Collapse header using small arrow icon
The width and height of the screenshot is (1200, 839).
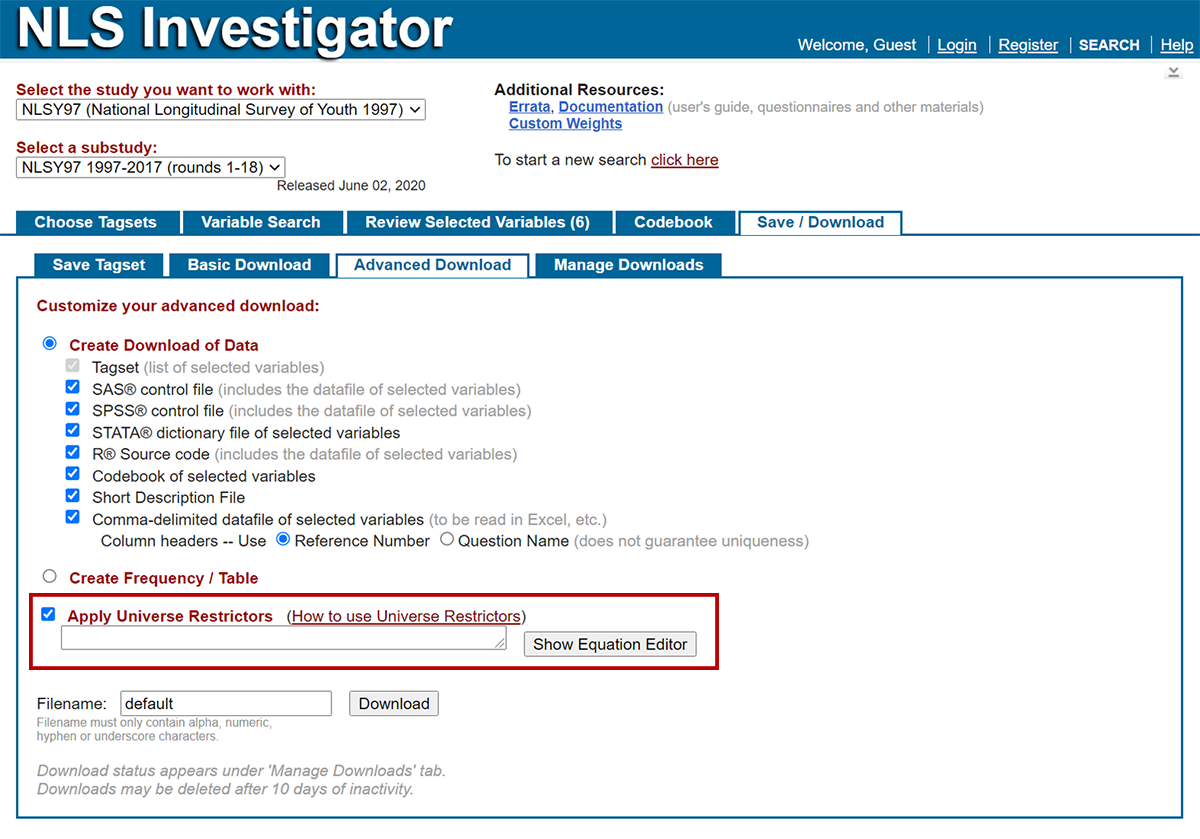click(x=1173, y=72)
